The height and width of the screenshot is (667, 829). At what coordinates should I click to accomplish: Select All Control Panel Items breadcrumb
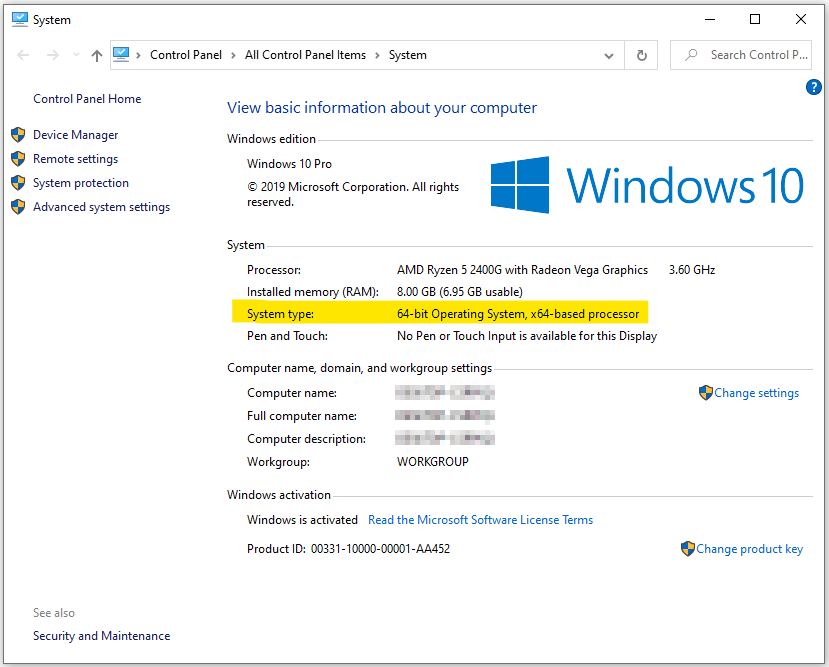click(x=305, y=55)
